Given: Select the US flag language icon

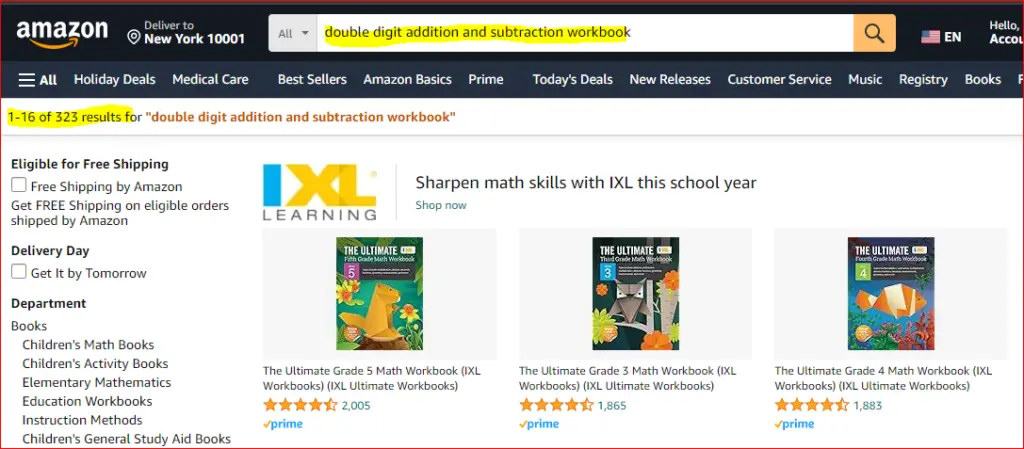Looking at the screenshot, I should (930, 37).
